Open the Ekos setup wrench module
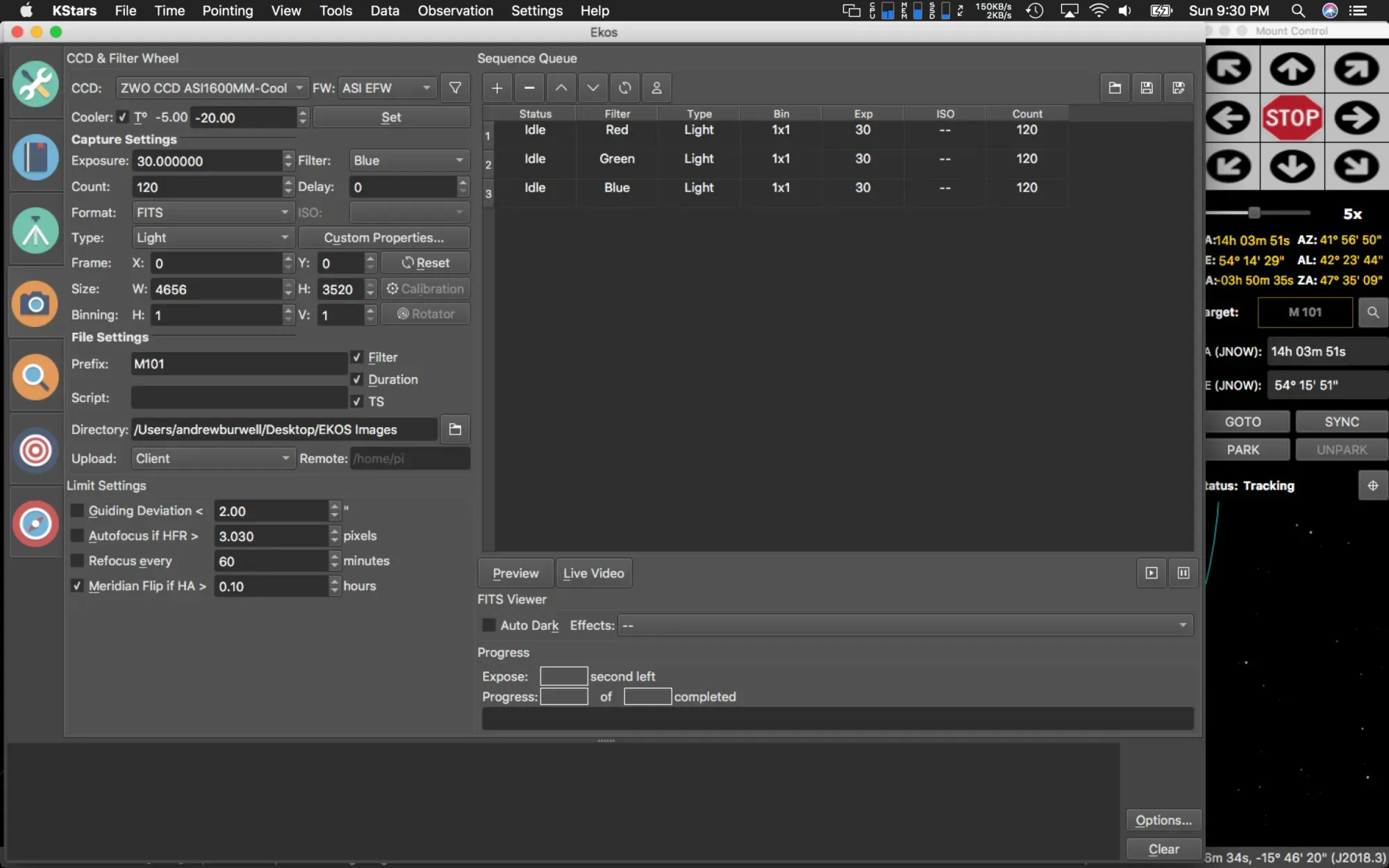 click(35, 84)
